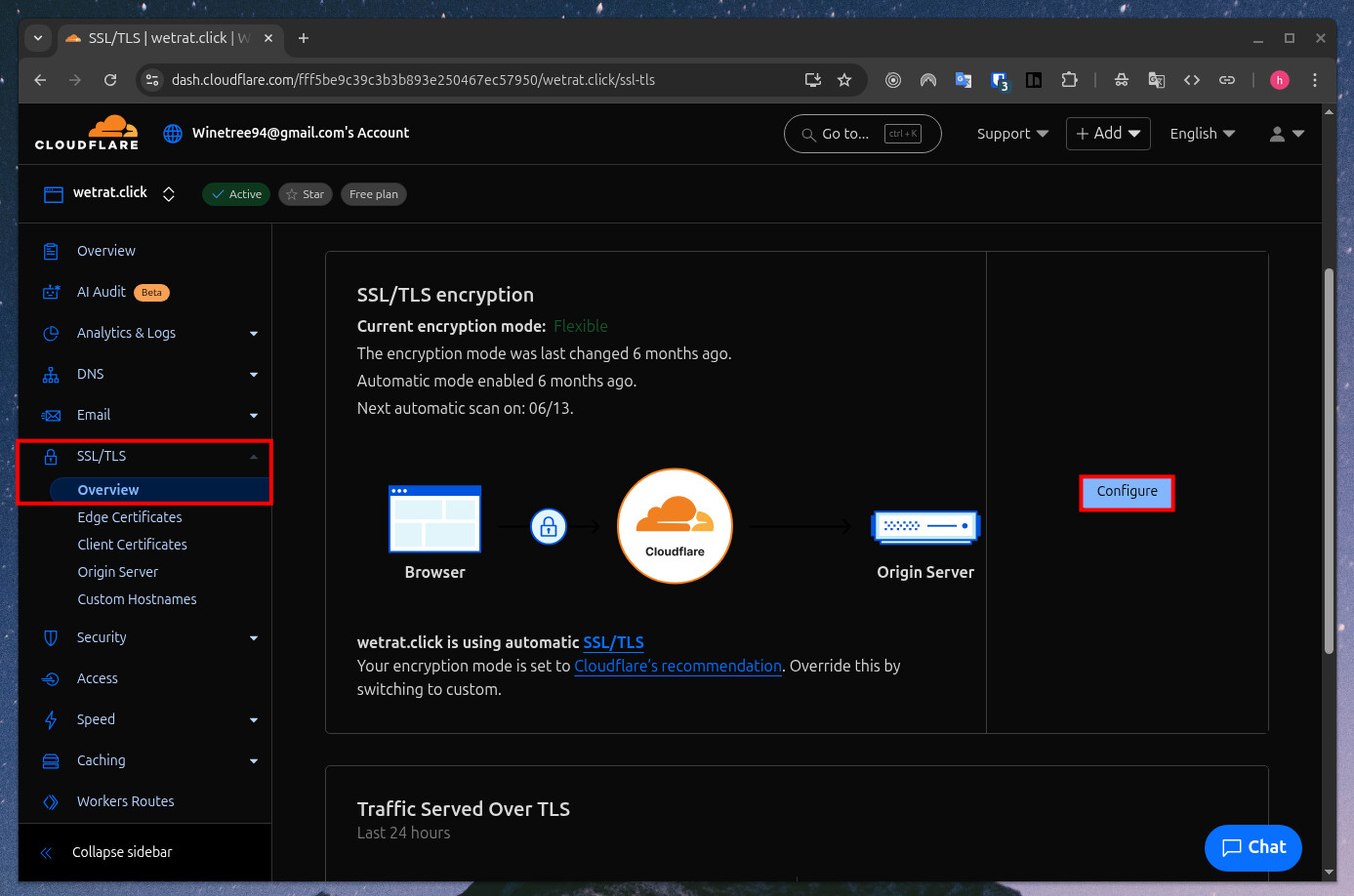Click the install app icon in the address bar
Image resolution: width=1354 pixels, height=896 pixels.
(x=812, y=80)
